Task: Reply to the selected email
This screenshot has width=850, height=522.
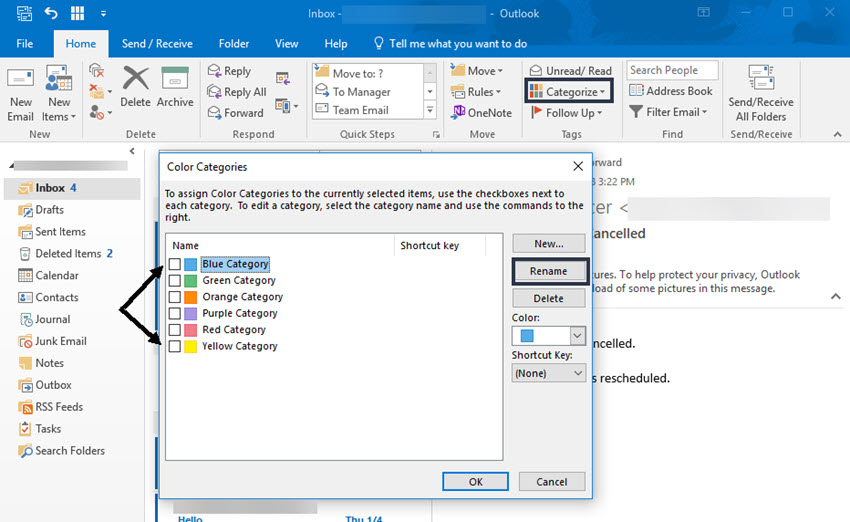Action: tap(229, 71)
